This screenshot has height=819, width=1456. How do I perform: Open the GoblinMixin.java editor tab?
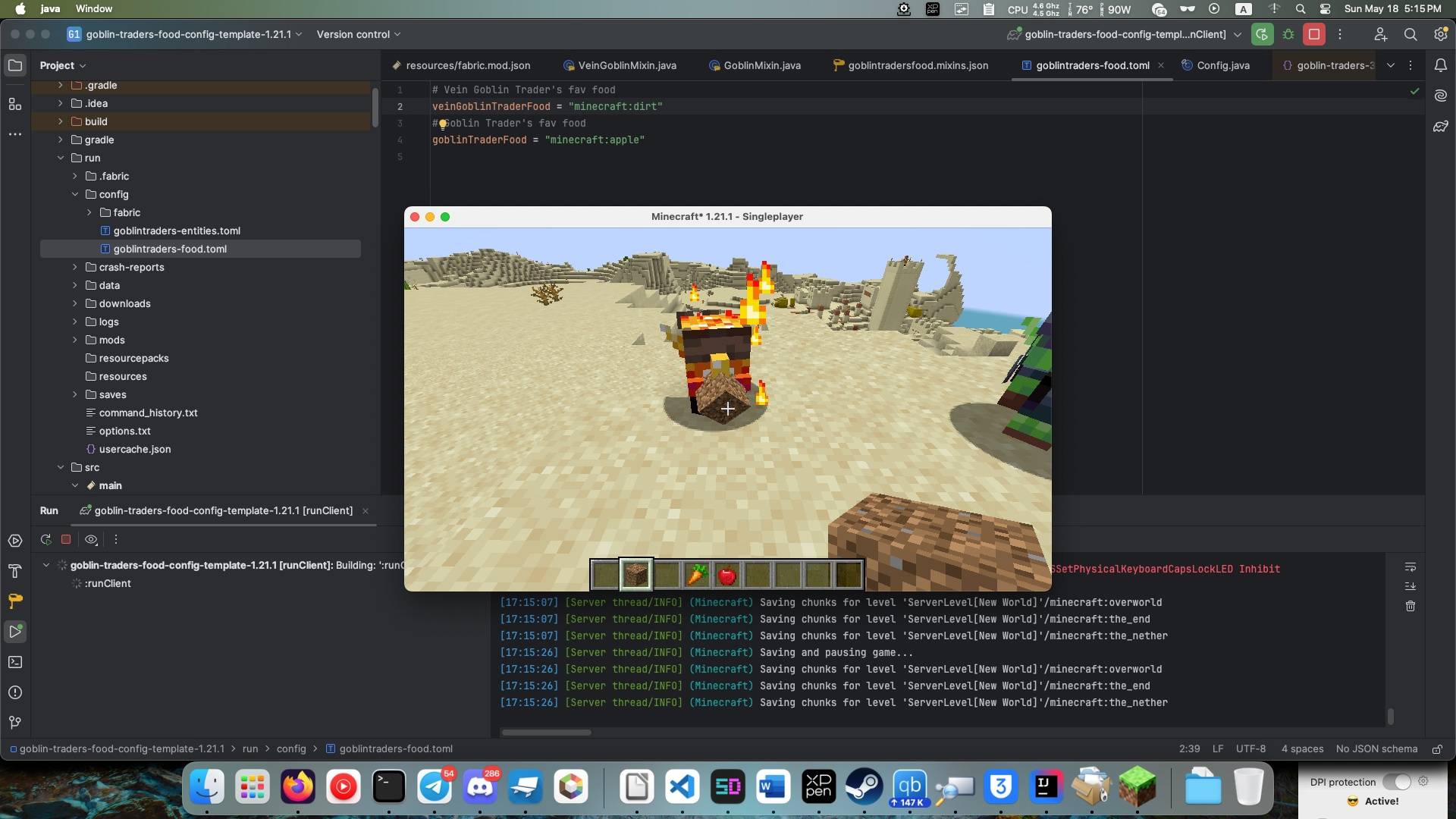tap(761, 66)
